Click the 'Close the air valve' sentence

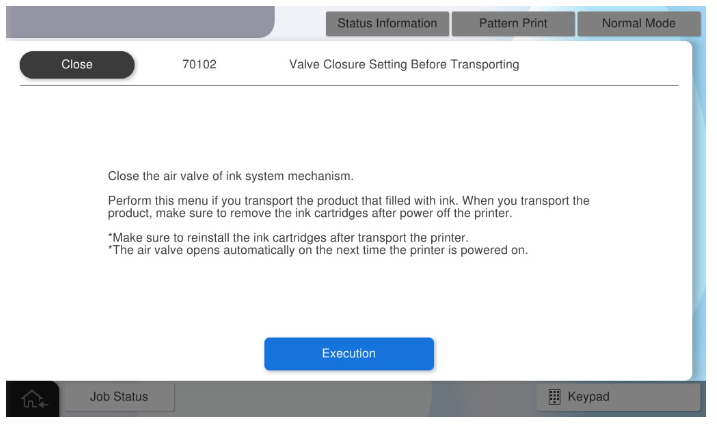pos(231,177)
